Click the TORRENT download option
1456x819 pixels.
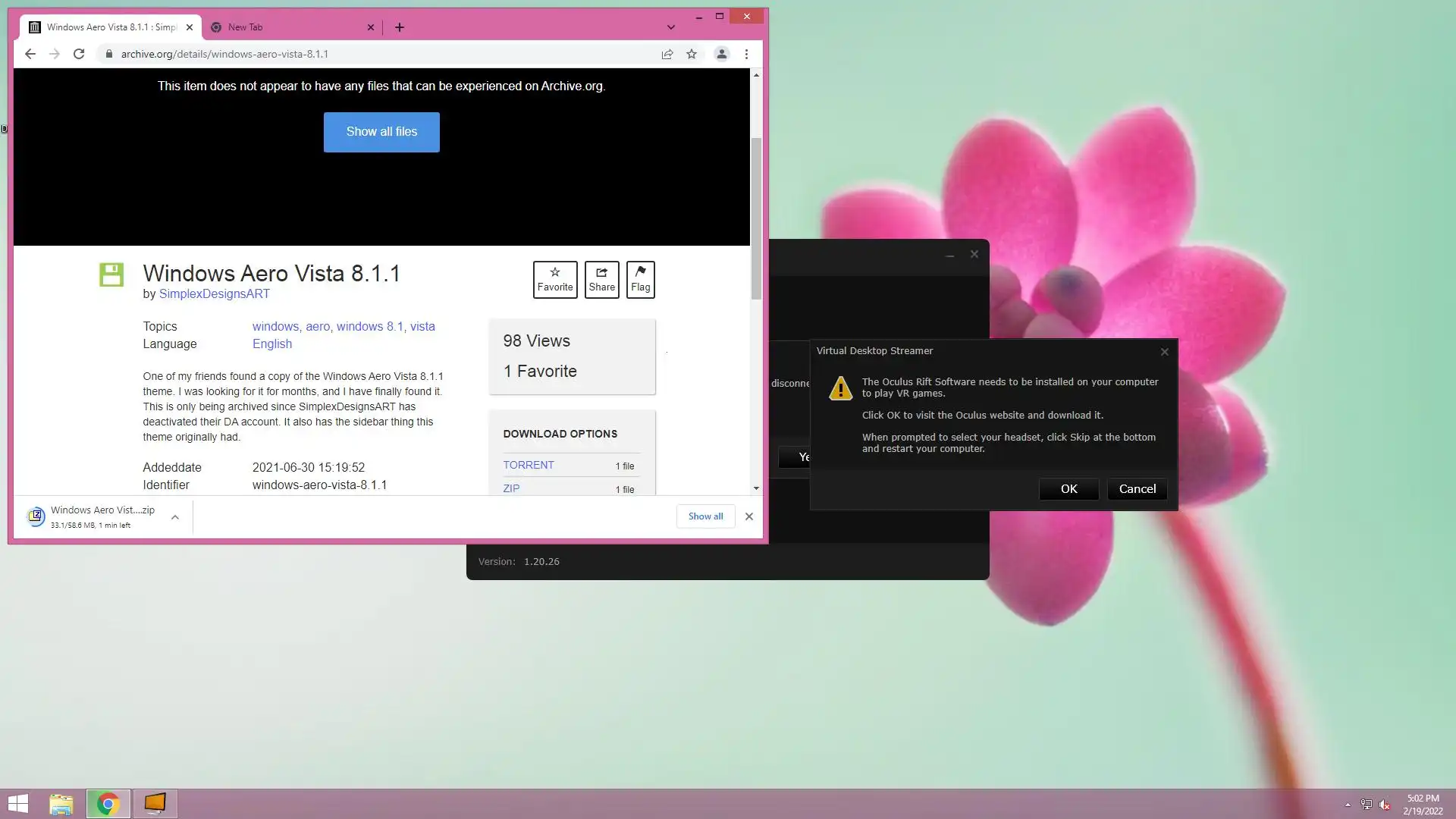[x=529, y=465]
